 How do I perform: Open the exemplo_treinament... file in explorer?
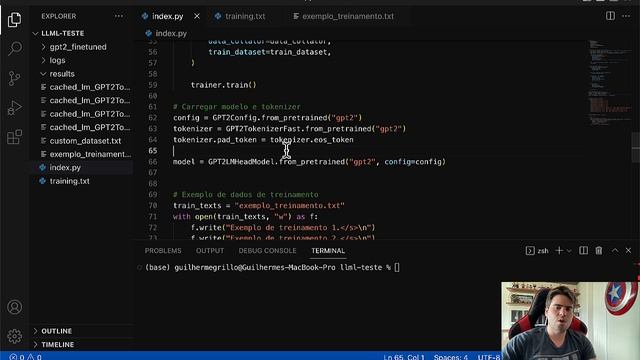(90, 154)
